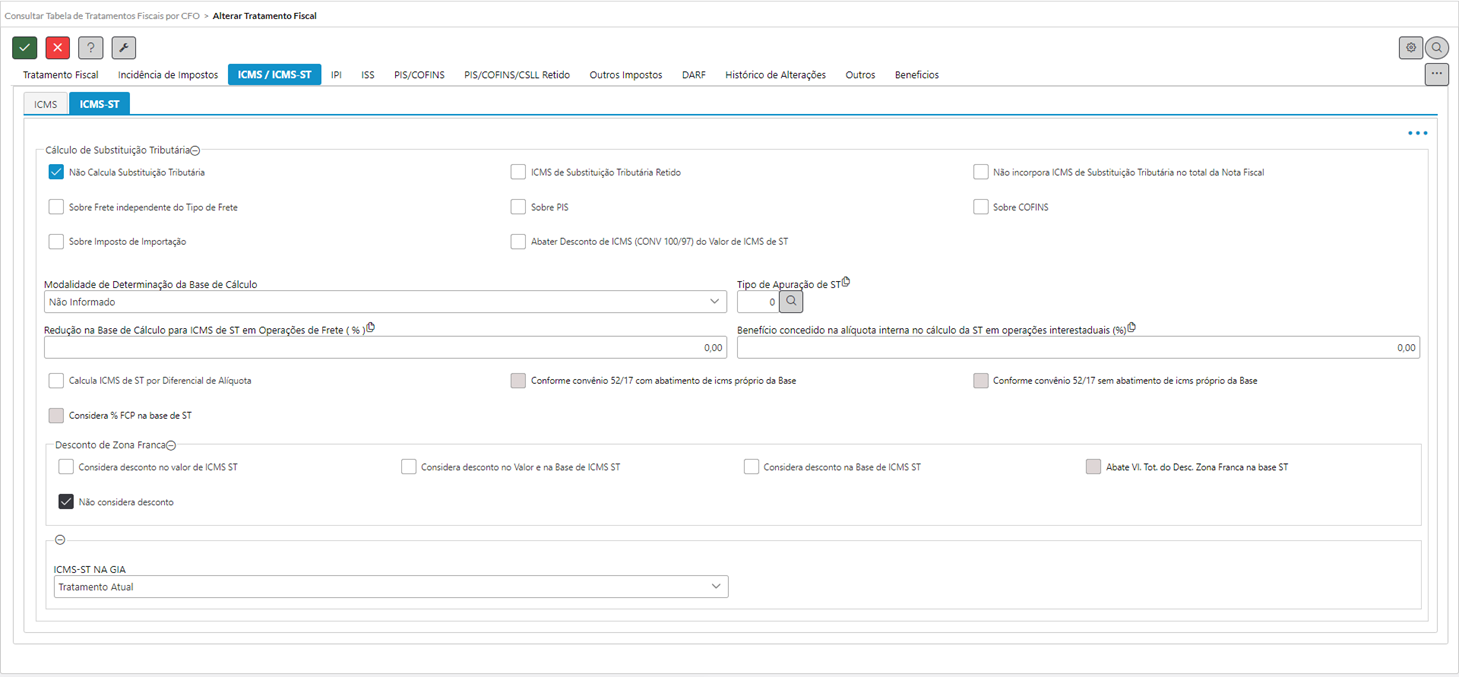Select the ICMS sub-tab
The height and width of the screenshot is (677, 1459).
[x=46, y=104]
